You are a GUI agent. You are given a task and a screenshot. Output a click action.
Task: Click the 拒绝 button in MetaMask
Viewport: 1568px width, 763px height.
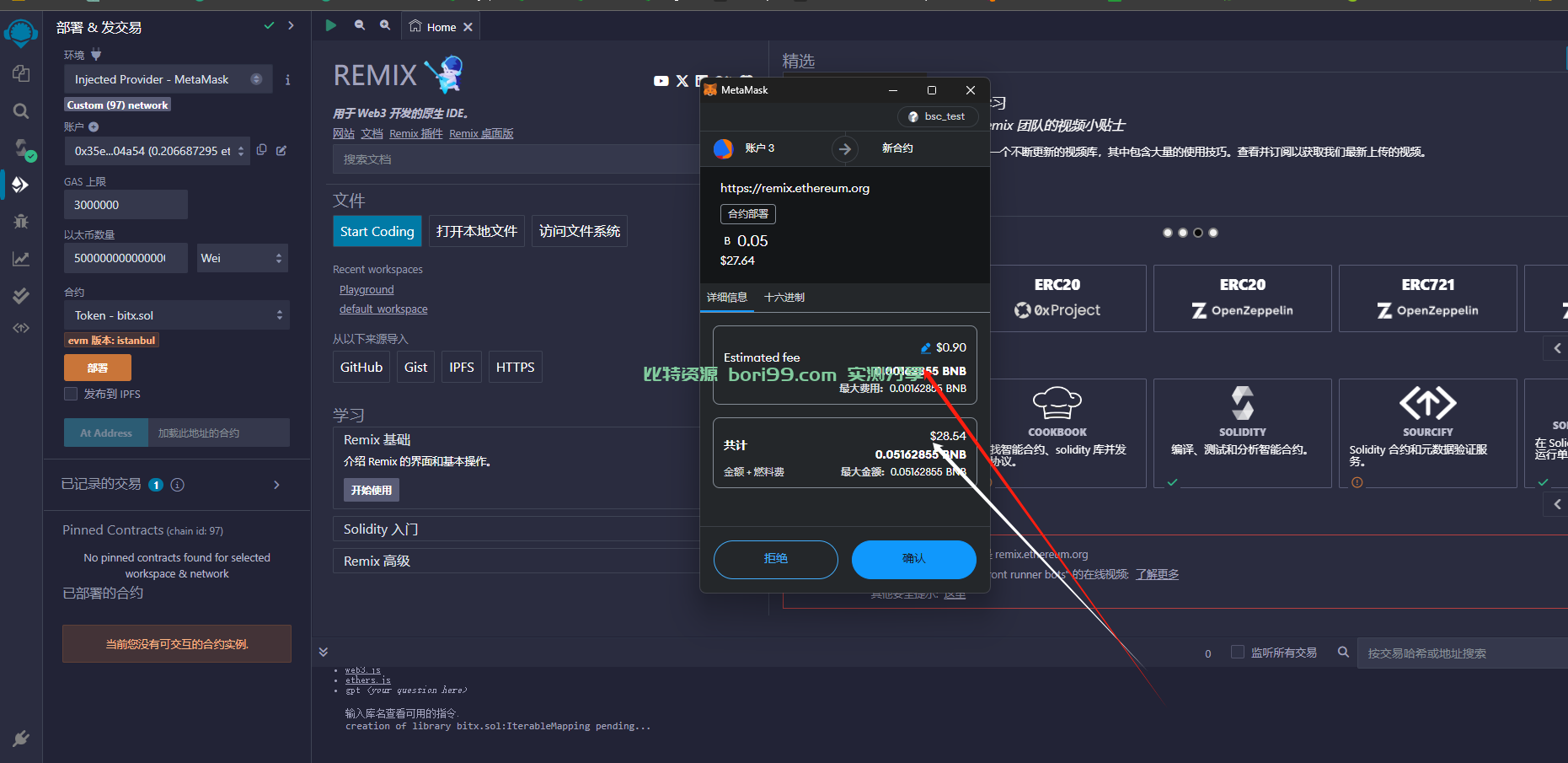point(776,559)
